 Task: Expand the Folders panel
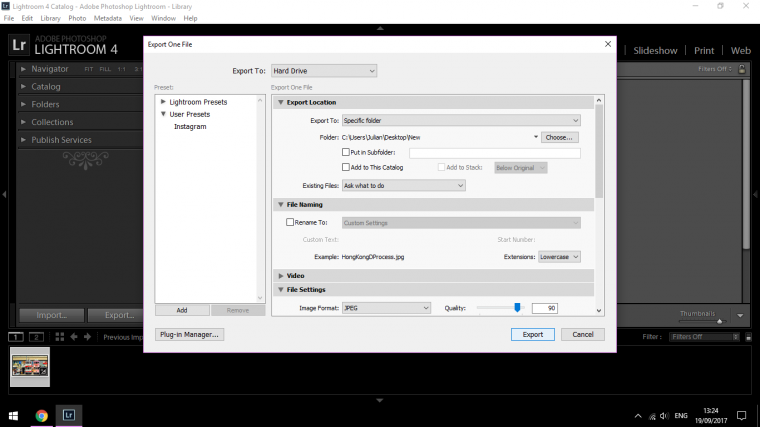(23, 104)
